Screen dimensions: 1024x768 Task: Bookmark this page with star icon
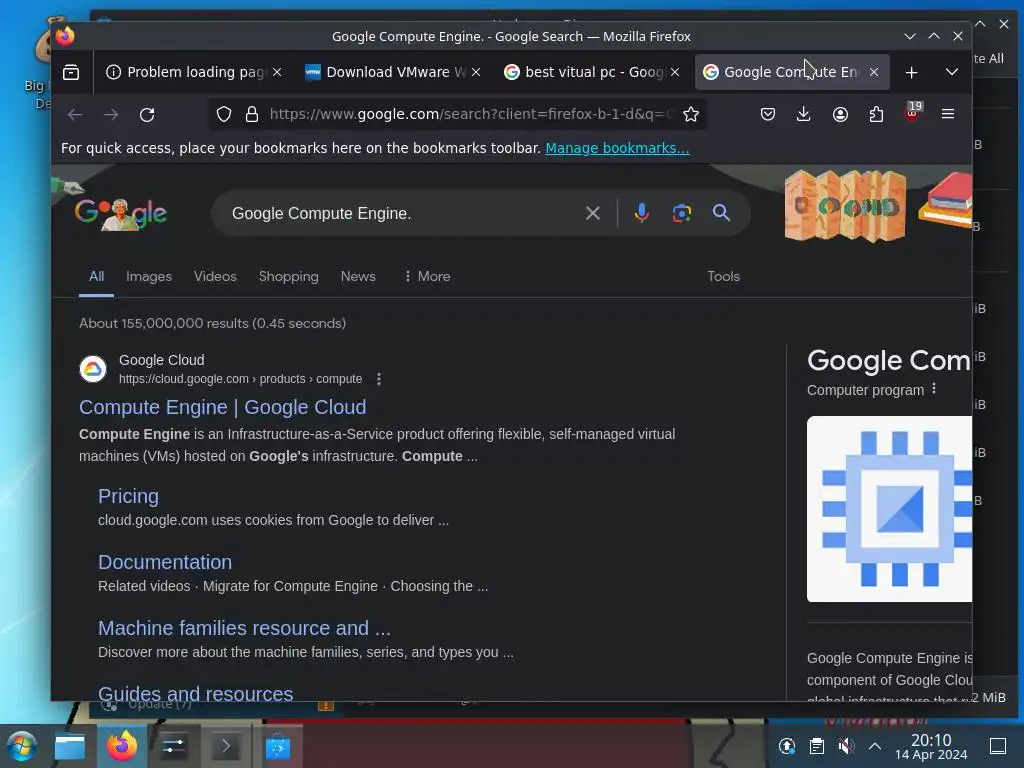click(x=691, y=114)
